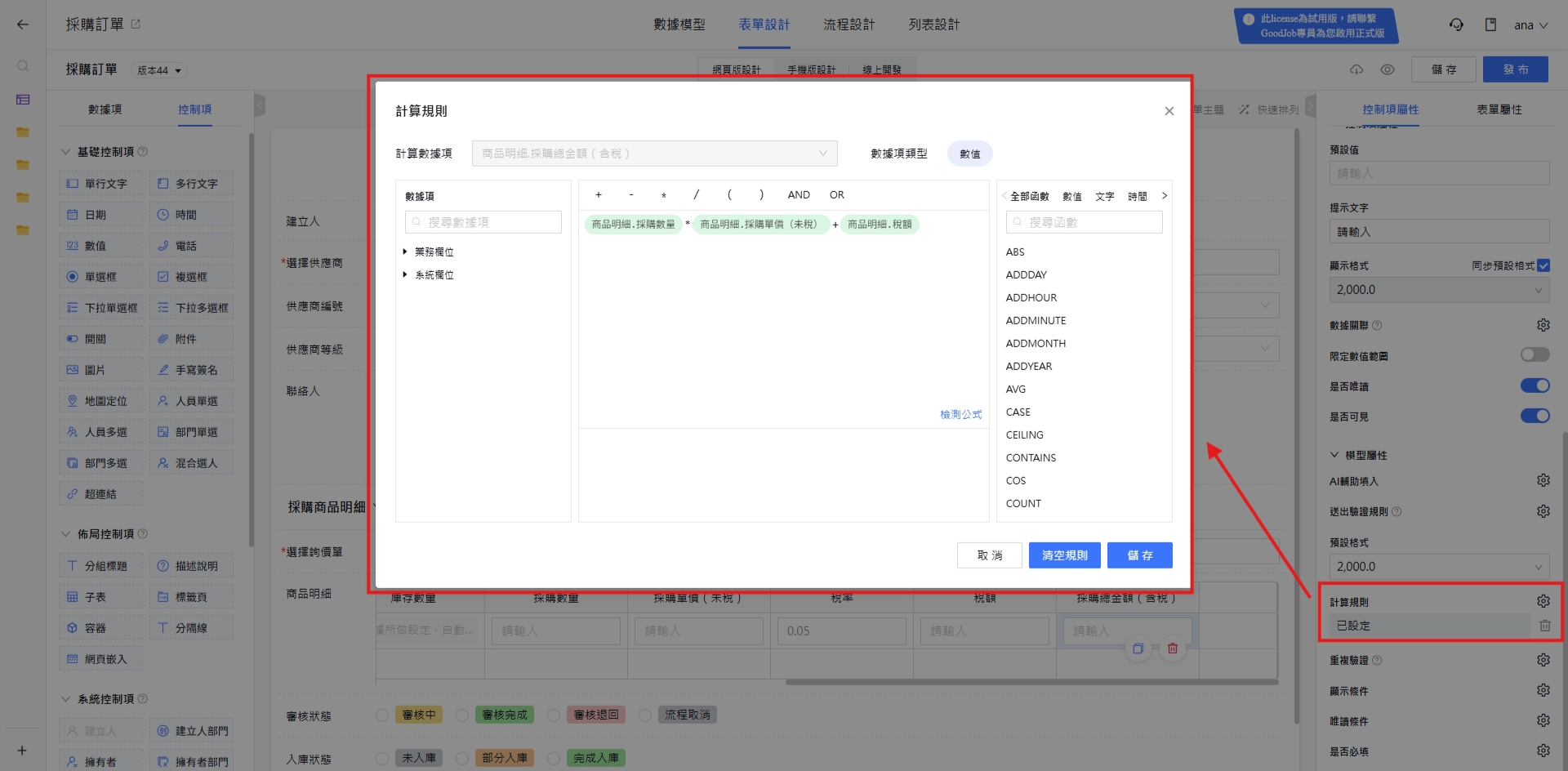Collapse 佈局控制項 section
This screenshot has width=1568, height=771.
66,534
